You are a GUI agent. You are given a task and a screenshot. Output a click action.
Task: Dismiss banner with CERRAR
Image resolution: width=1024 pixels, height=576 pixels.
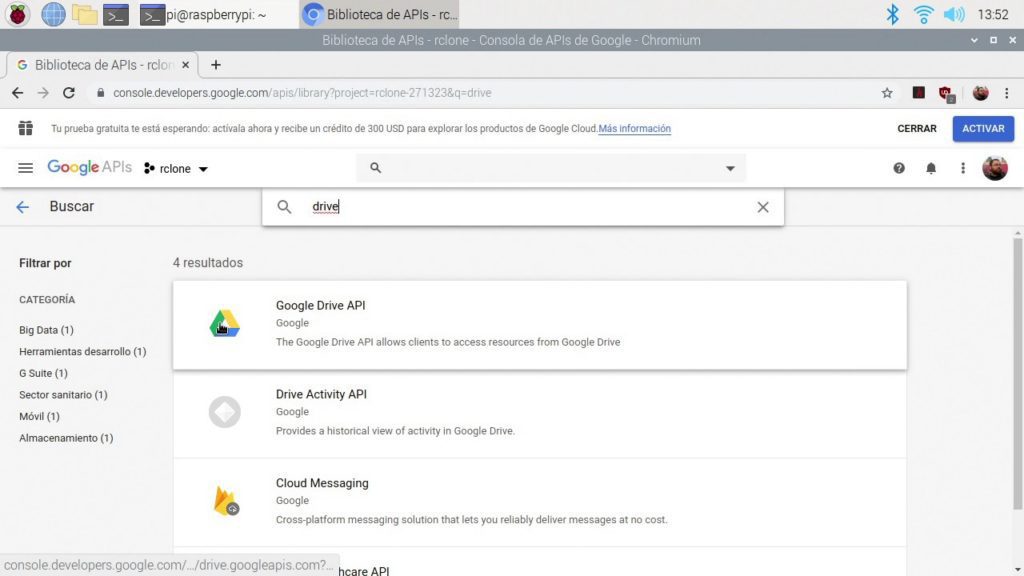tap(916, 129)
